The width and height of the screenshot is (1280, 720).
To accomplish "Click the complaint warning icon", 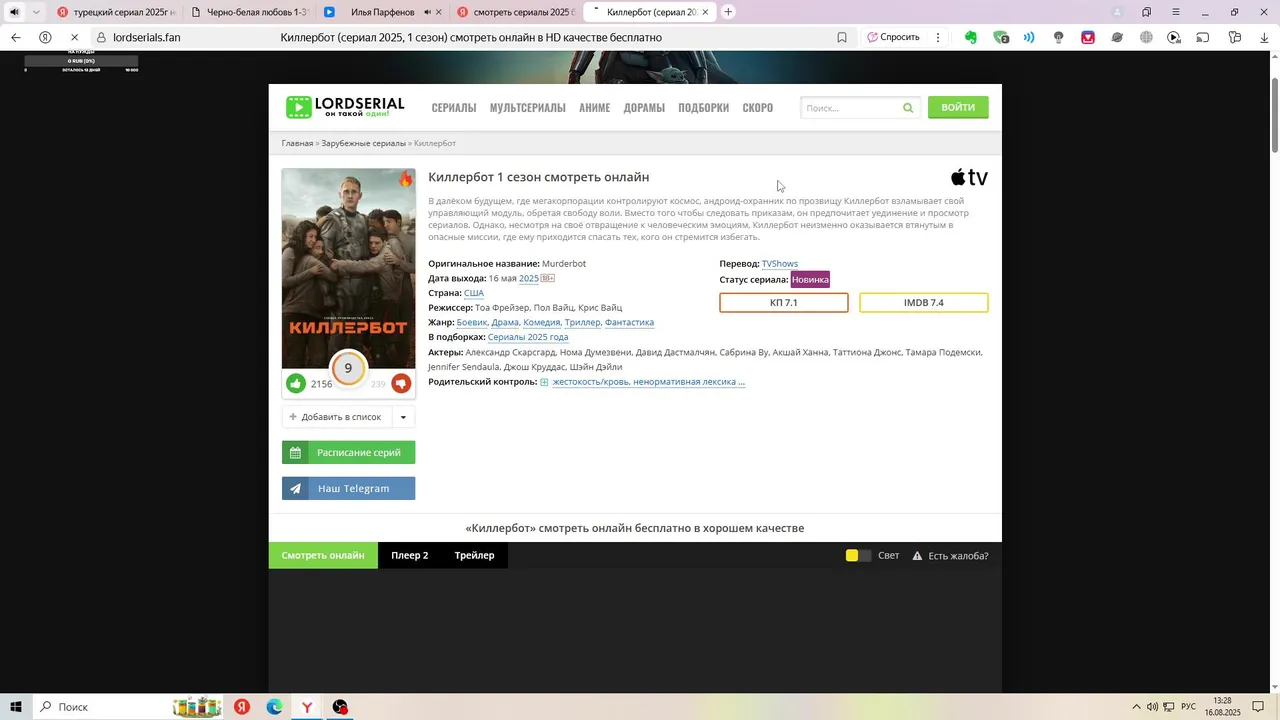I will click(917, 556).
